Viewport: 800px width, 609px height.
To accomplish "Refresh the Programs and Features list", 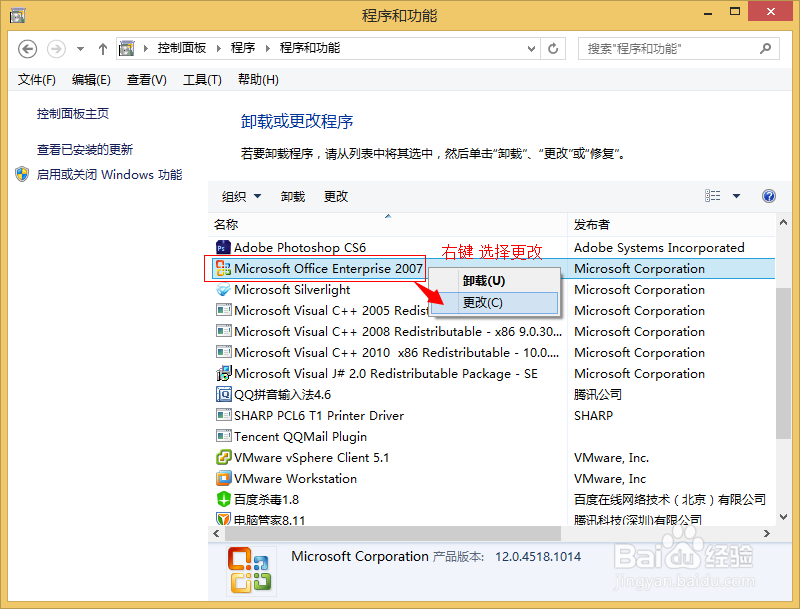I will (x=553, y=49).
